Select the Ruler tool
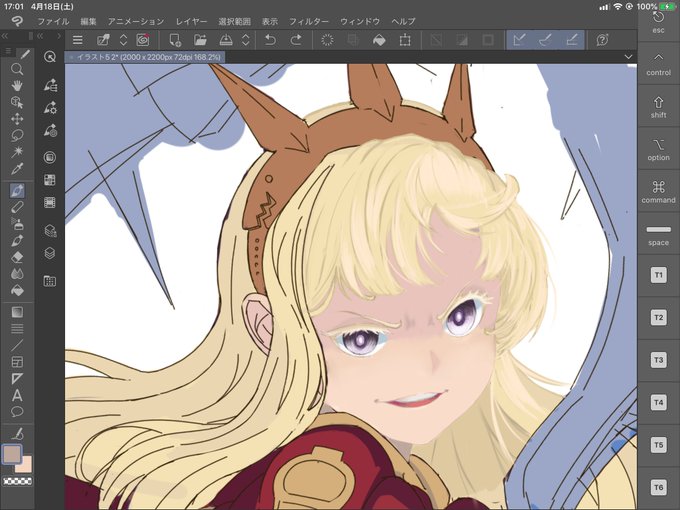The height and width of the screenshot is (510, 680). point(17,379)
